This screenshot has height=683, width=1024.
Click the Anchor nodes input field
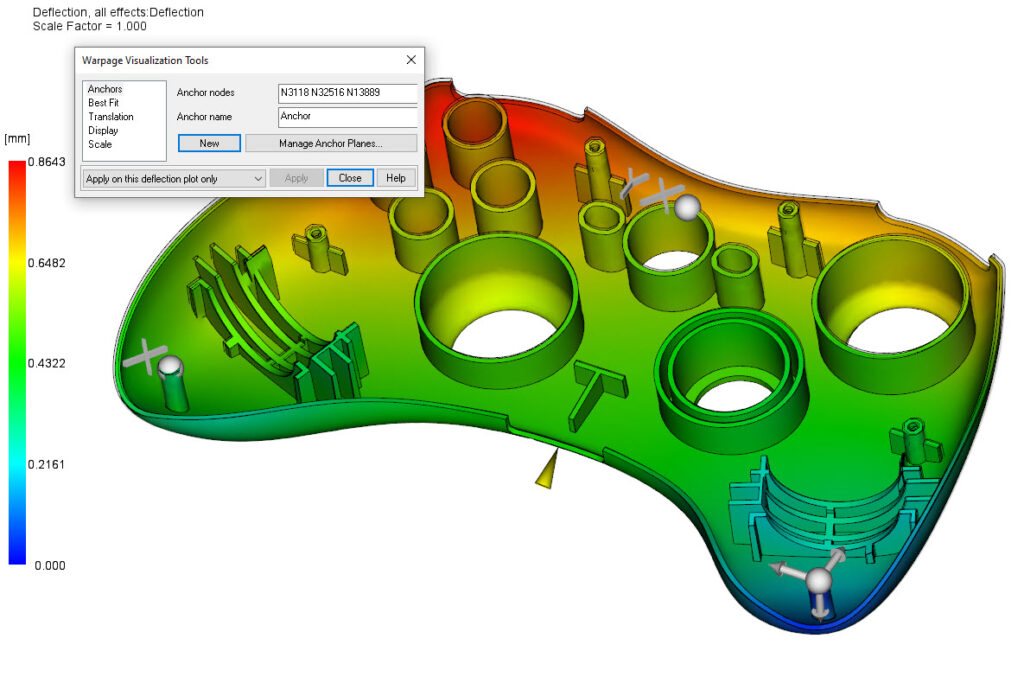pyautogui.click(x=347, y=93)
